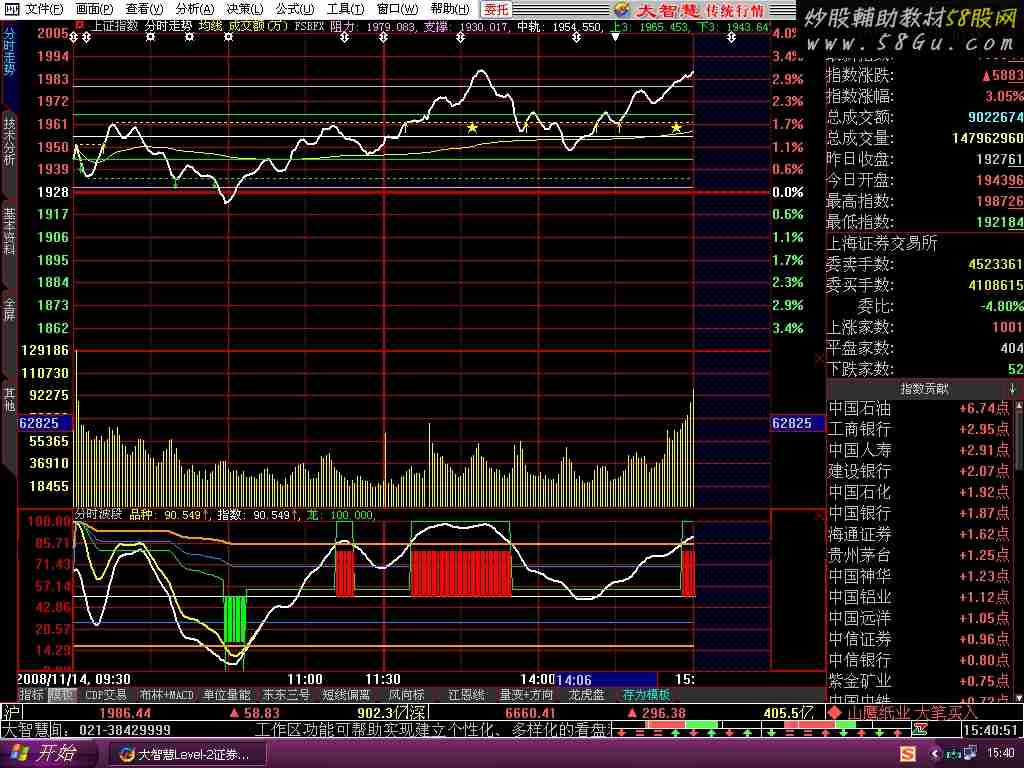The image size is (1024, 768).
Task: Select the 紫金矿业 row in contribution list
Action: pos(919,680)
